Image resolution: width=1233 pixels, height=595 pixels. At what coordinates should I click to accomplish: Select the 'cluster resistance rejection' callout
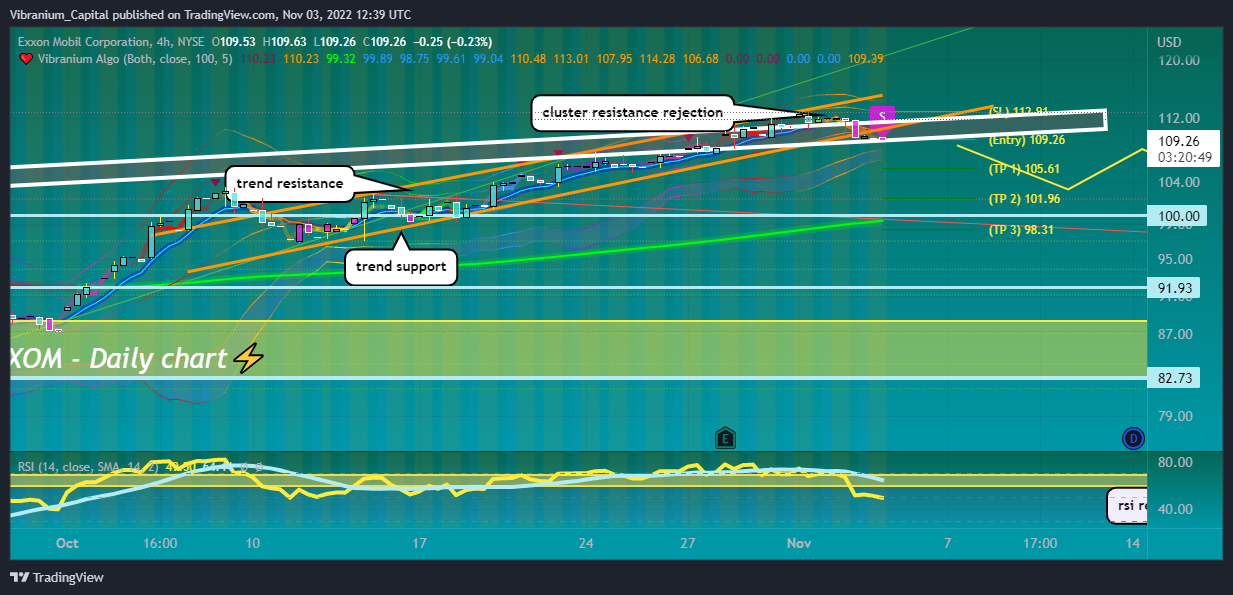click(x=632, y=113)
